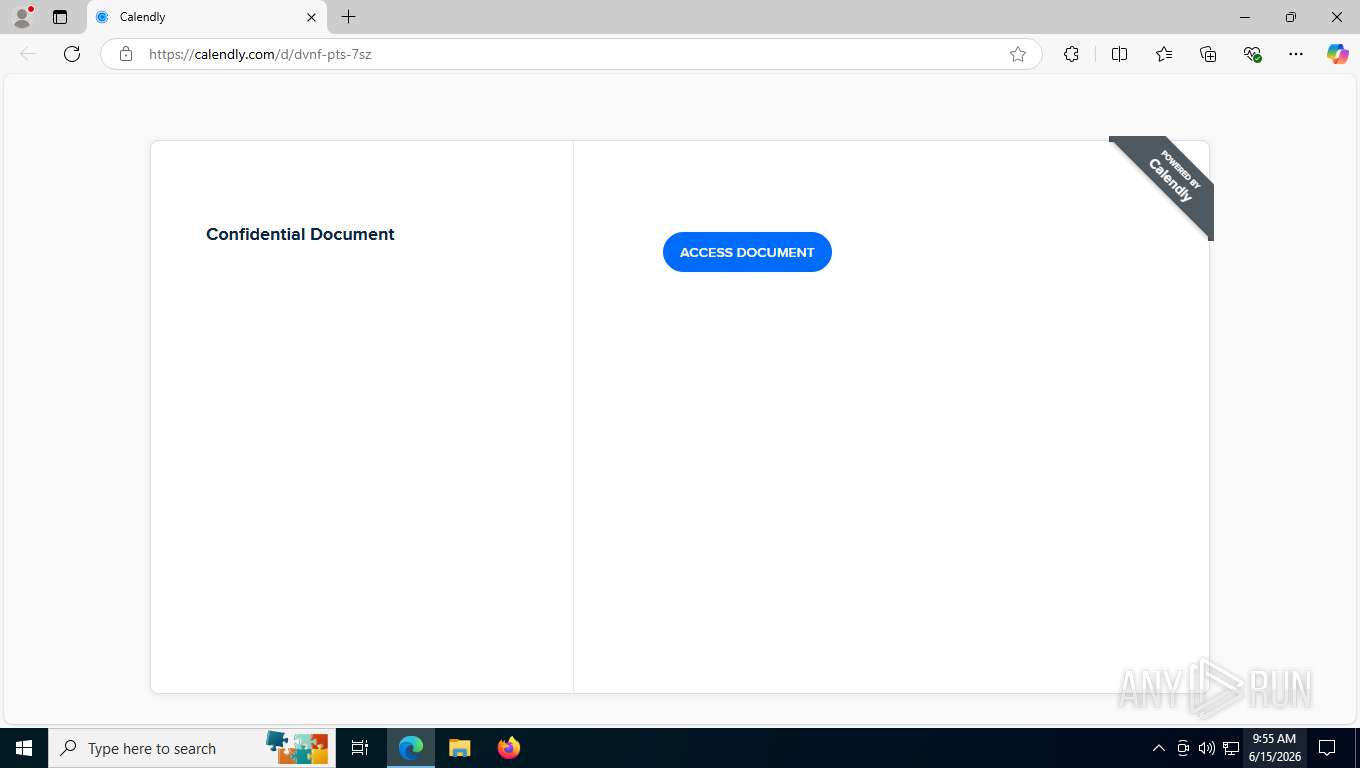Open the browser profile icon
1360x768 pixels.
[22, 17]
